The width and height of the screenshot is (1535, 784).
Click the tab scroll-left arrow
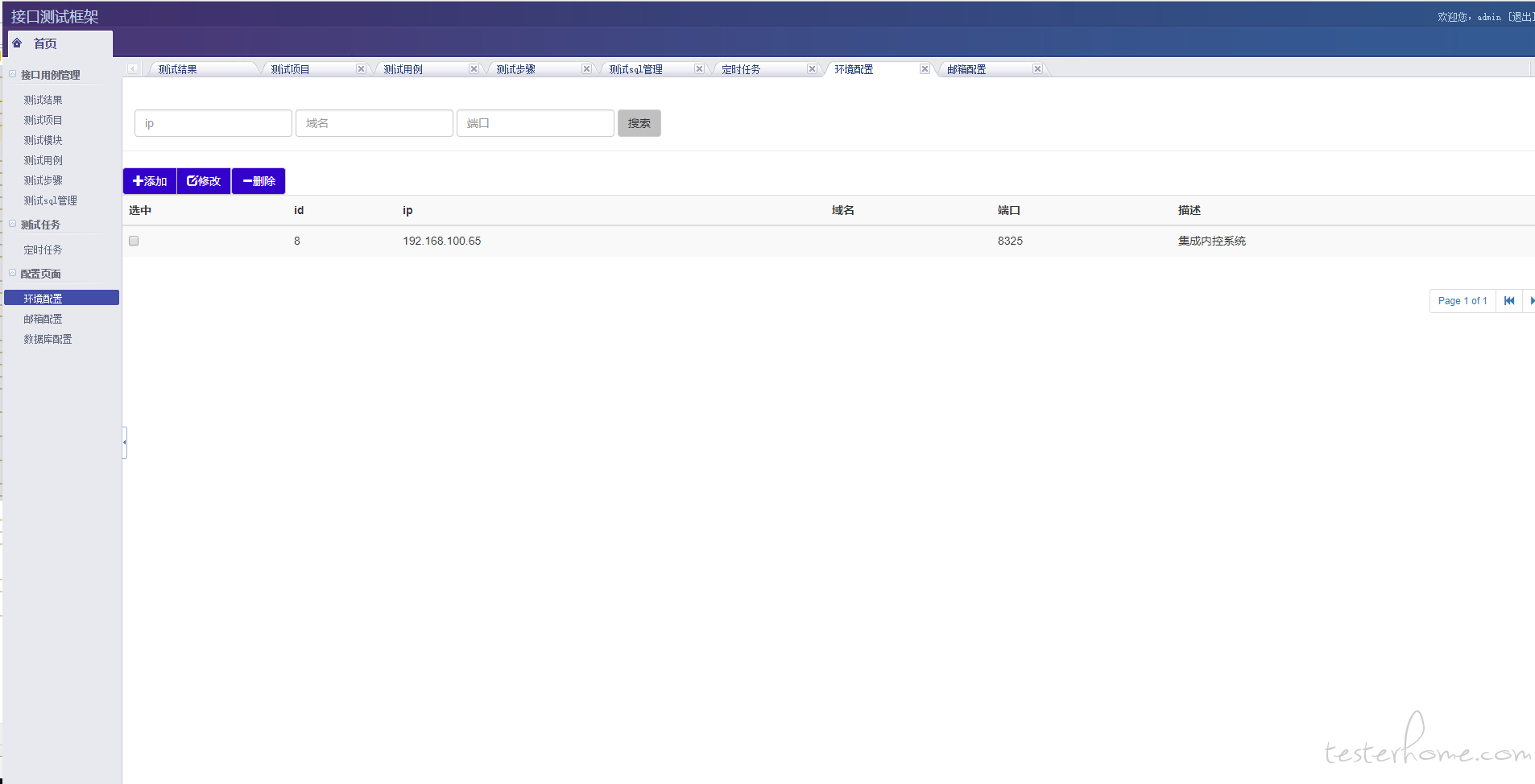pos(132,69)
